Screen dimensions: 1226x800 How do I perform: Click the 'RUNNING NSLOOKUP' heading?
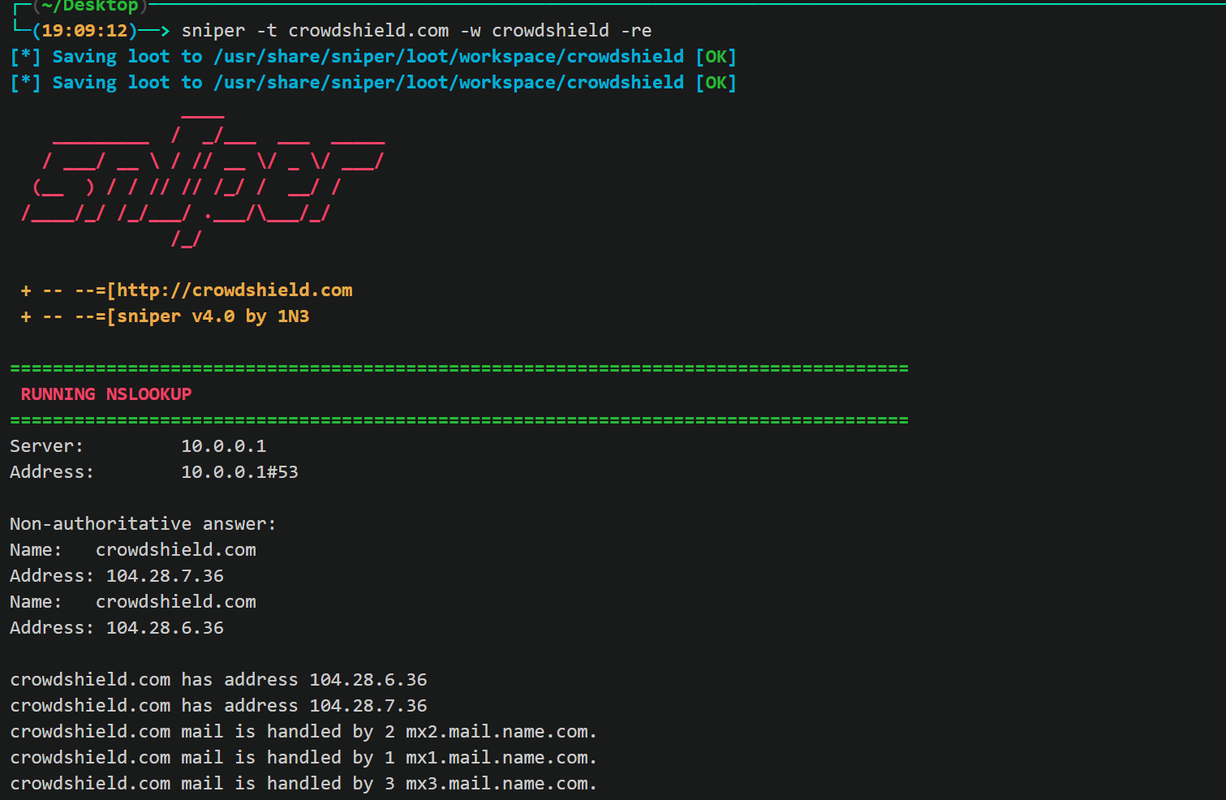click(x=106, y=394)
